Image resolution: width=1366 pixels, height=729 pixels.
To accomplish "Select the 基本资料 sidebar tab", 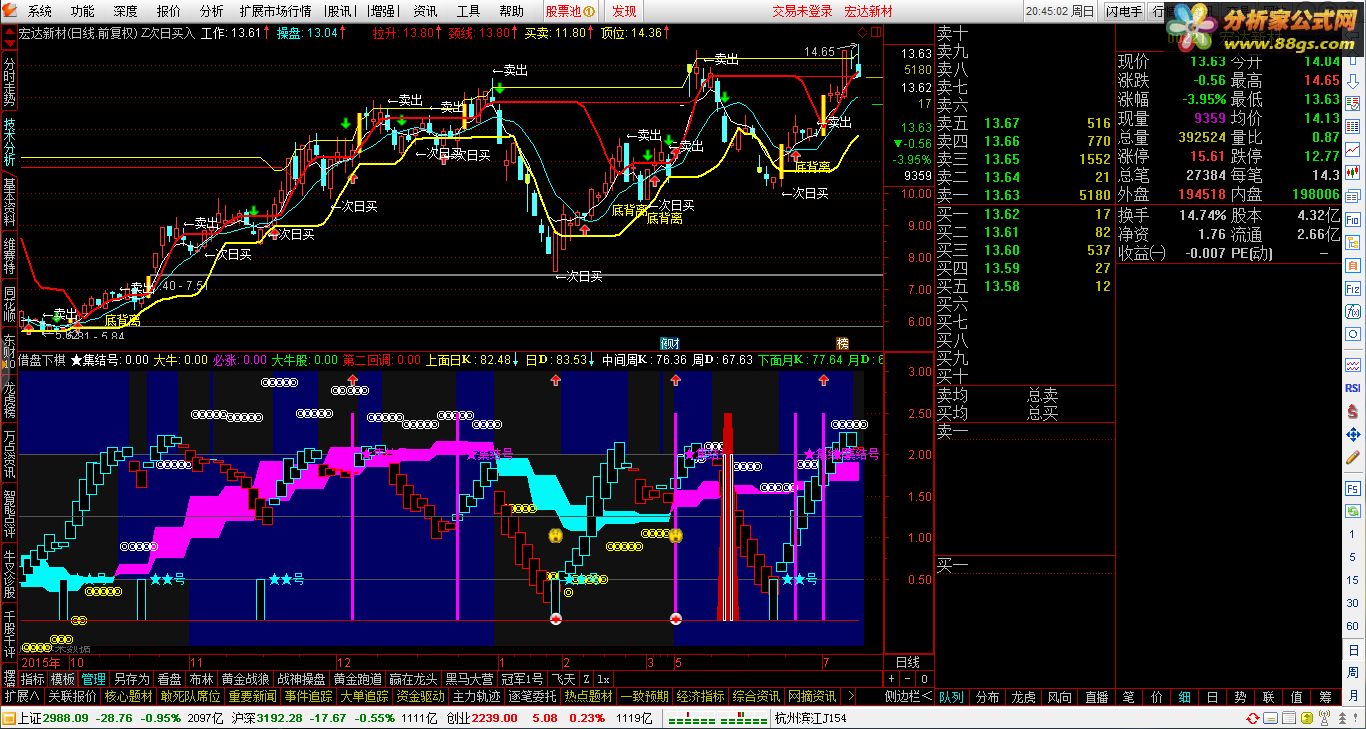I will [9, 204].
